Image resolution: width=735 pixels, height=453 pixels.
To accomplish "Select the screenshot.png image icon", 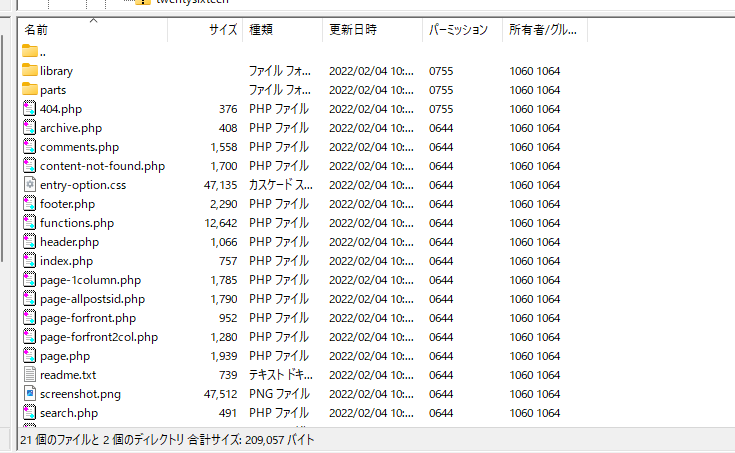I will click(x=30, y=394).
